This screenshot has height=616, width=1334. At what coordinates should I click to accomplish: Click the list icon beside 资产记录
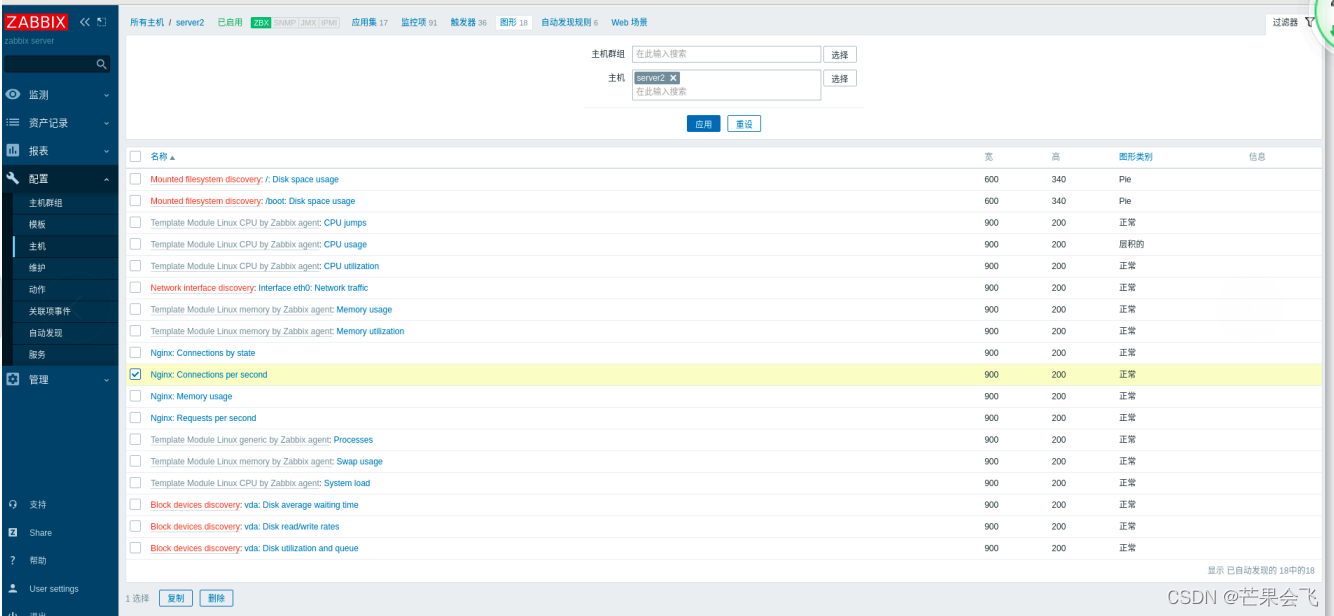coord(13,122)
